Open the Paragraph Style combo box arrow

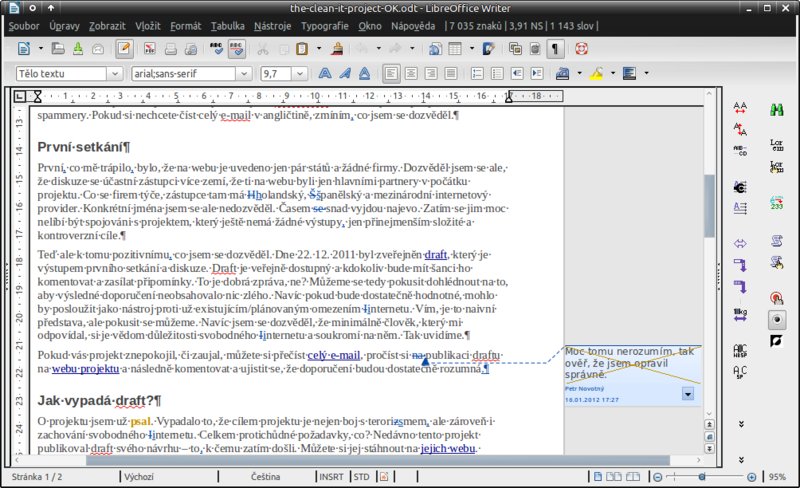[115, 74]
